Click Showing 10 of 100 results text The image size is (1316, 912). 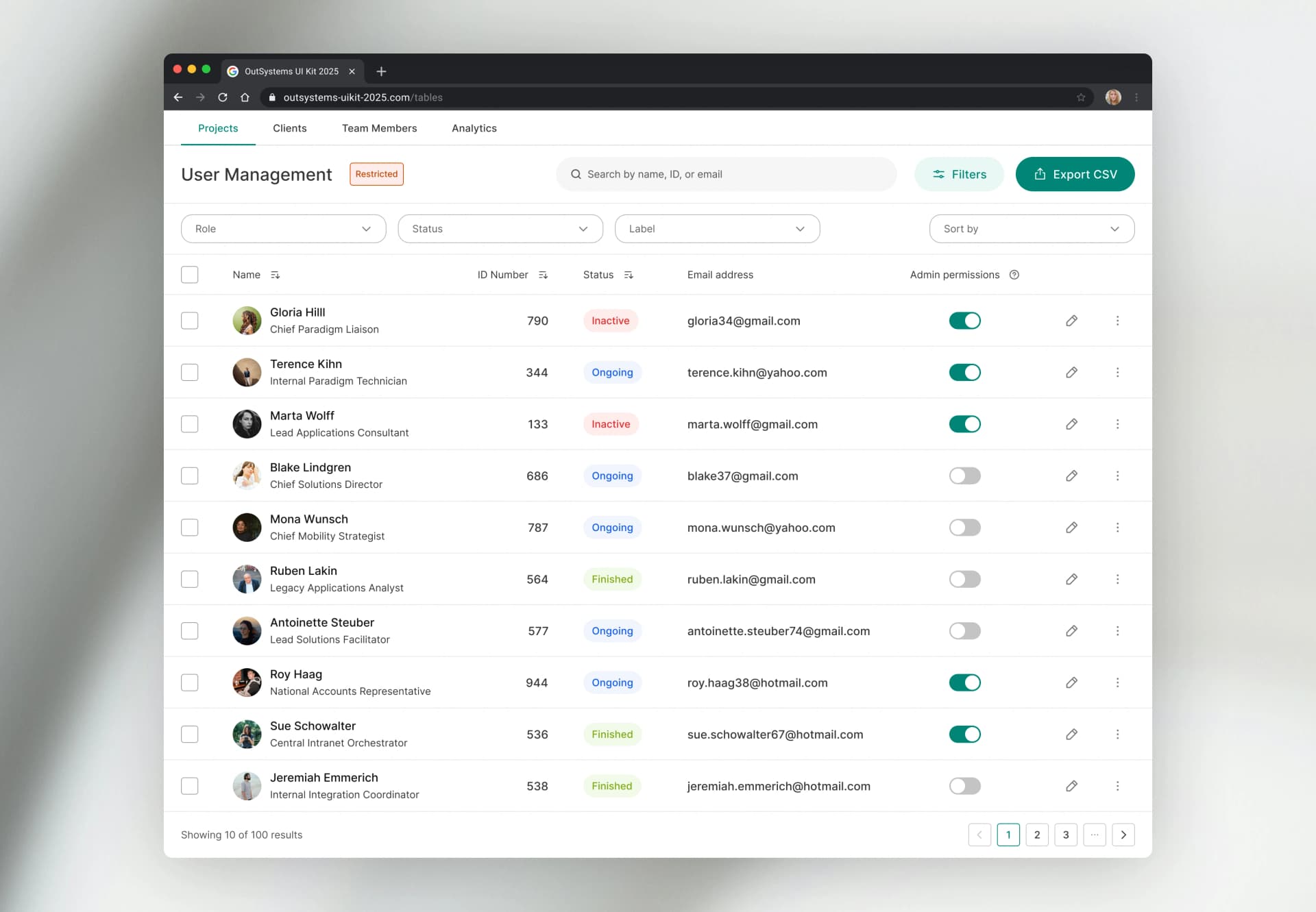click(x=241, y=835)
